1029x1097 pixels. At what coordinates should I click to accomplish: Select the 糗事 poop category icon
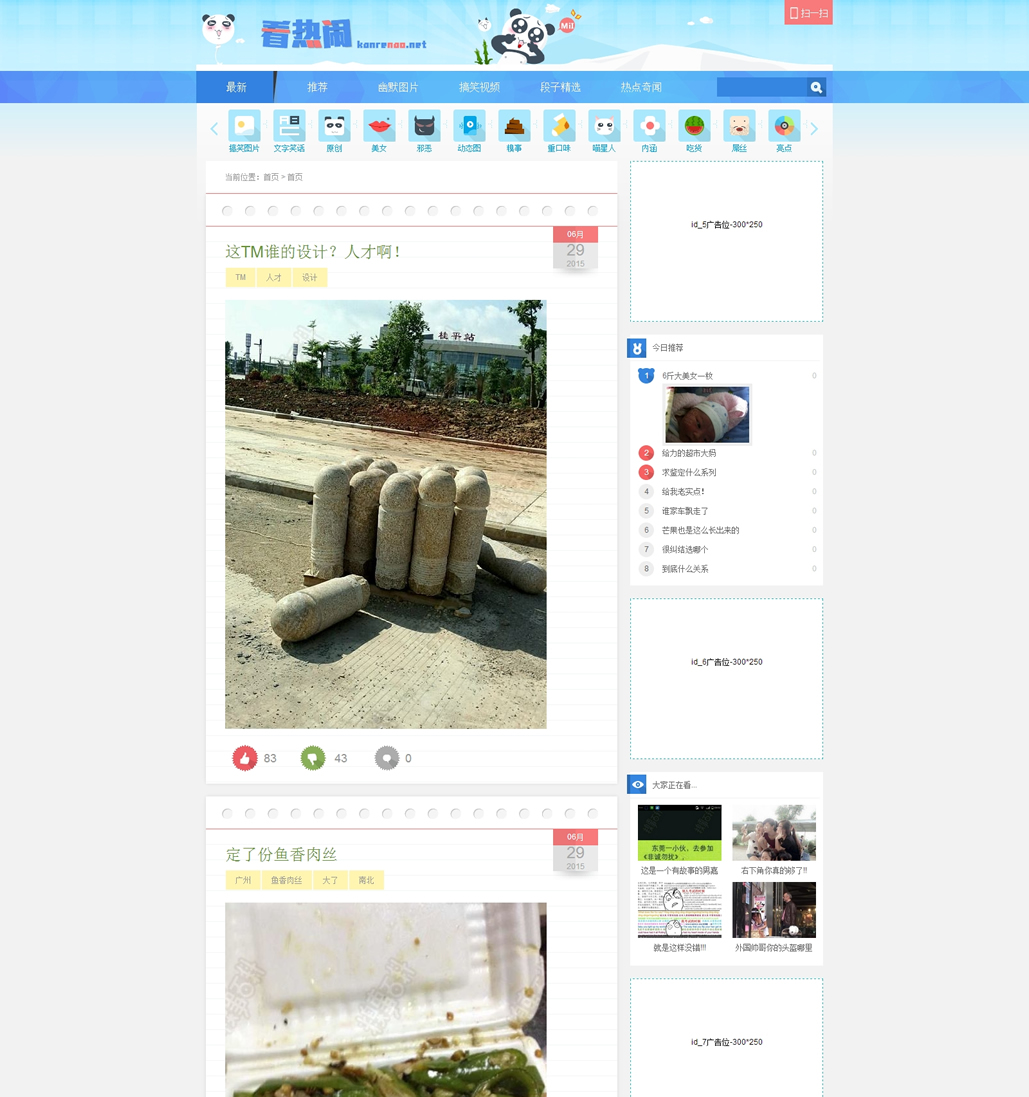click(x=514, y=126)
